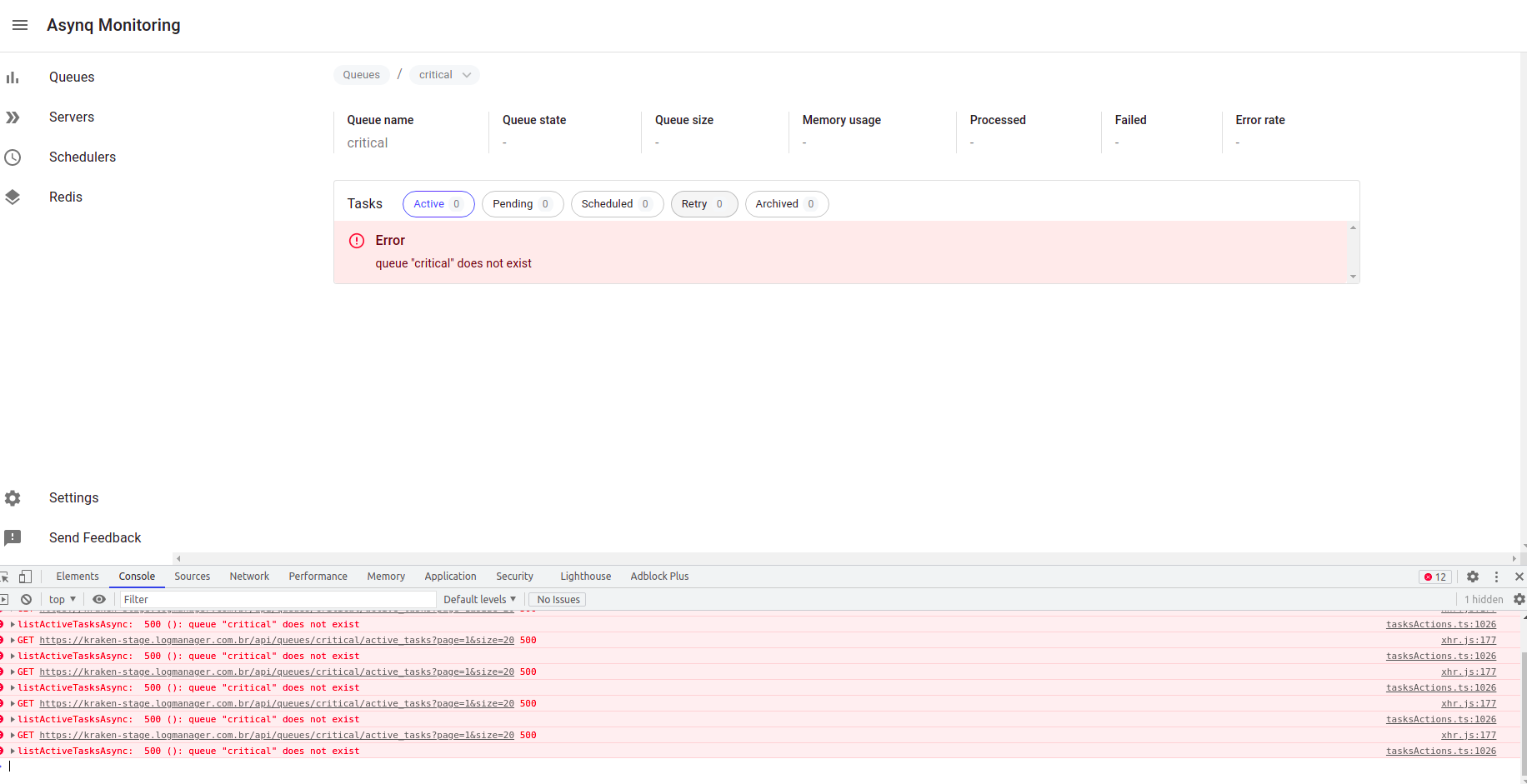The height and width of the screenshot is (784, 1527).
Task: Click the Queues breadcrumb chip
Action: point(361,75)
